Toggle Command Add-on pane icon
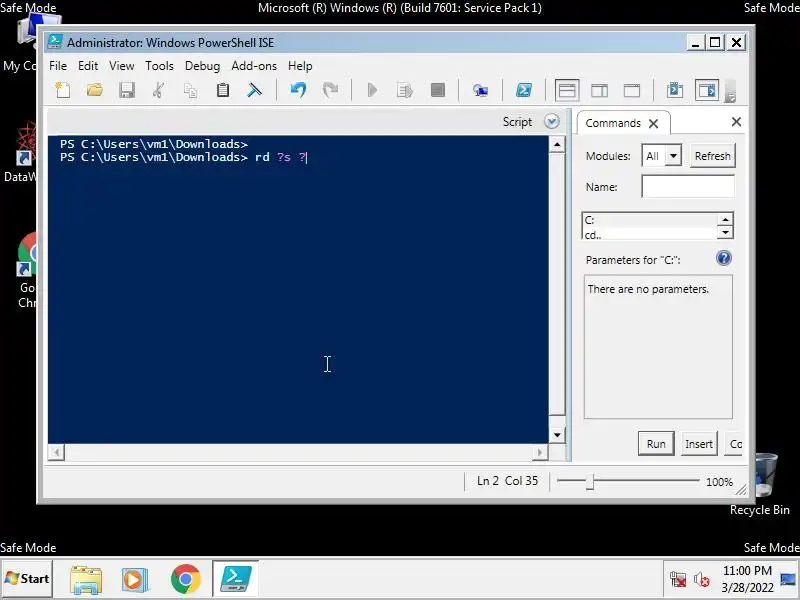Image resolution: width=800 pixels, height=600 pixels. (x=707, y=90)
